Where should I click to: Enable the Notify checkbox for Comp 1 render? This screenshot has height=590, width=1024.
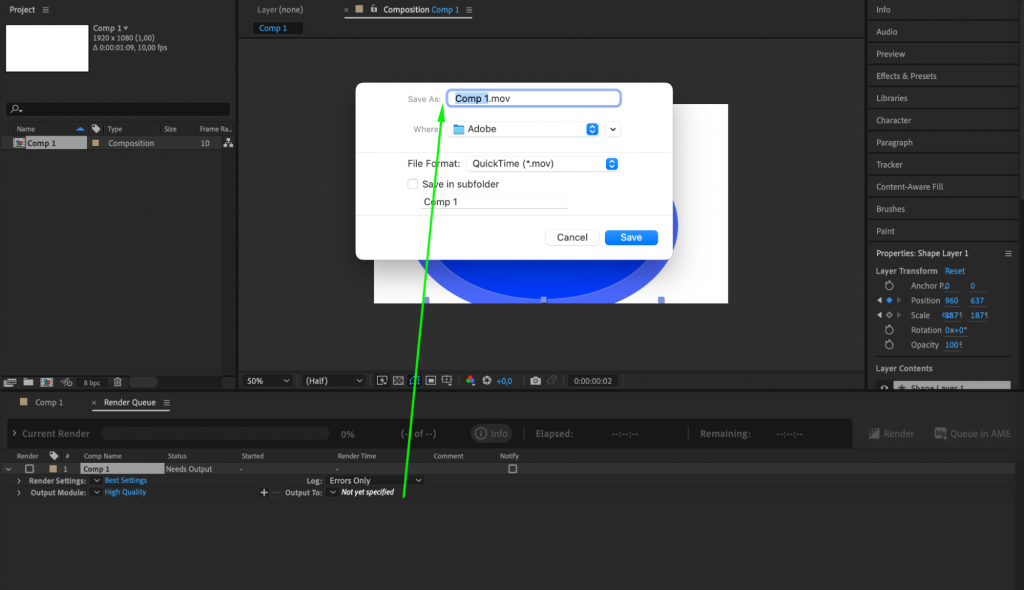point(512,468)
